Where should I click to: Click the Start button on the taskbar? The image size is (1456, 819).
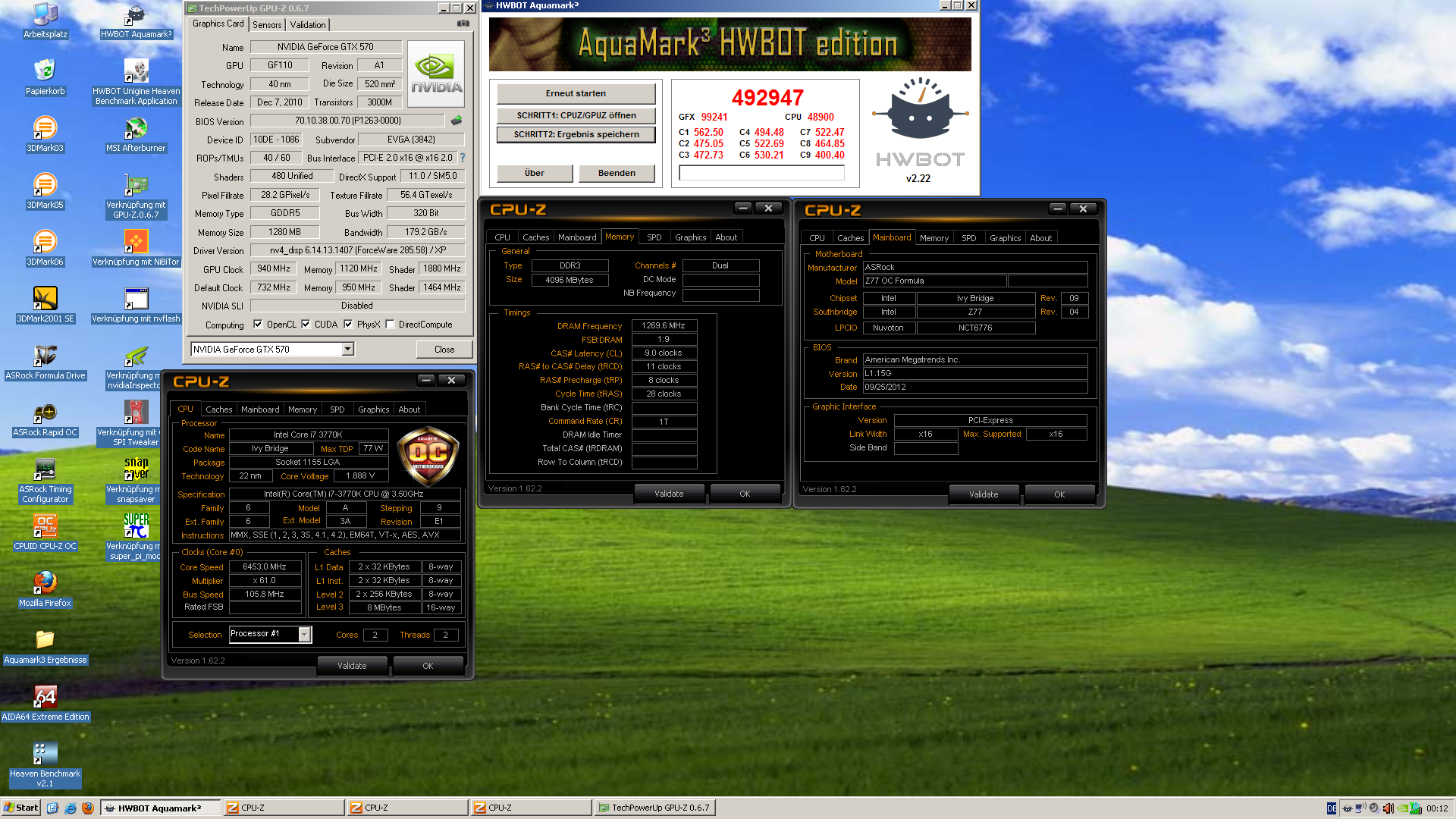pos(20,808)
